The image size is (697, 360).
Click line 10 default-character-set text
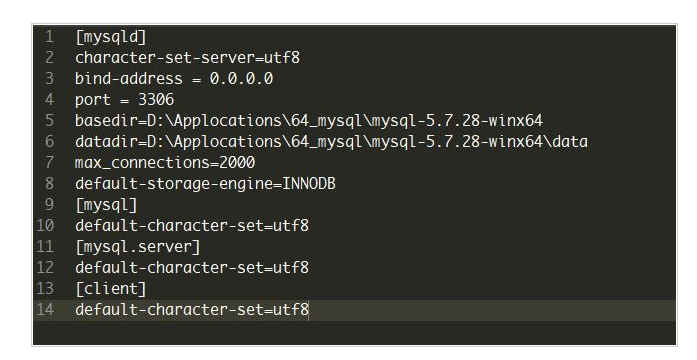[192, 226]
